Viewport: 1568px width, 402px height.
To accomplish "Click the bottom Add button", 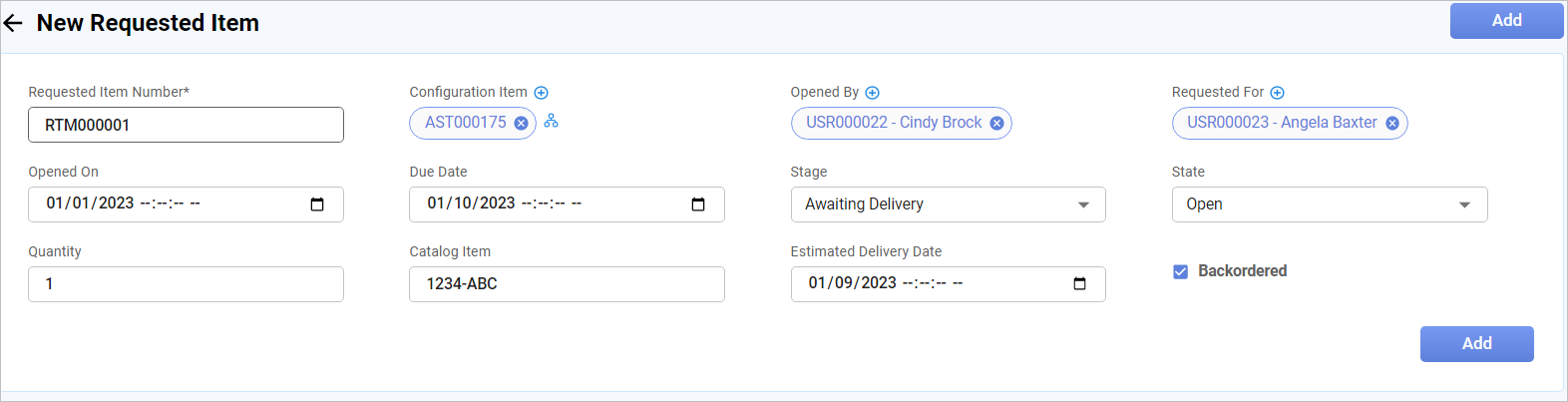I will [1476, 344].
